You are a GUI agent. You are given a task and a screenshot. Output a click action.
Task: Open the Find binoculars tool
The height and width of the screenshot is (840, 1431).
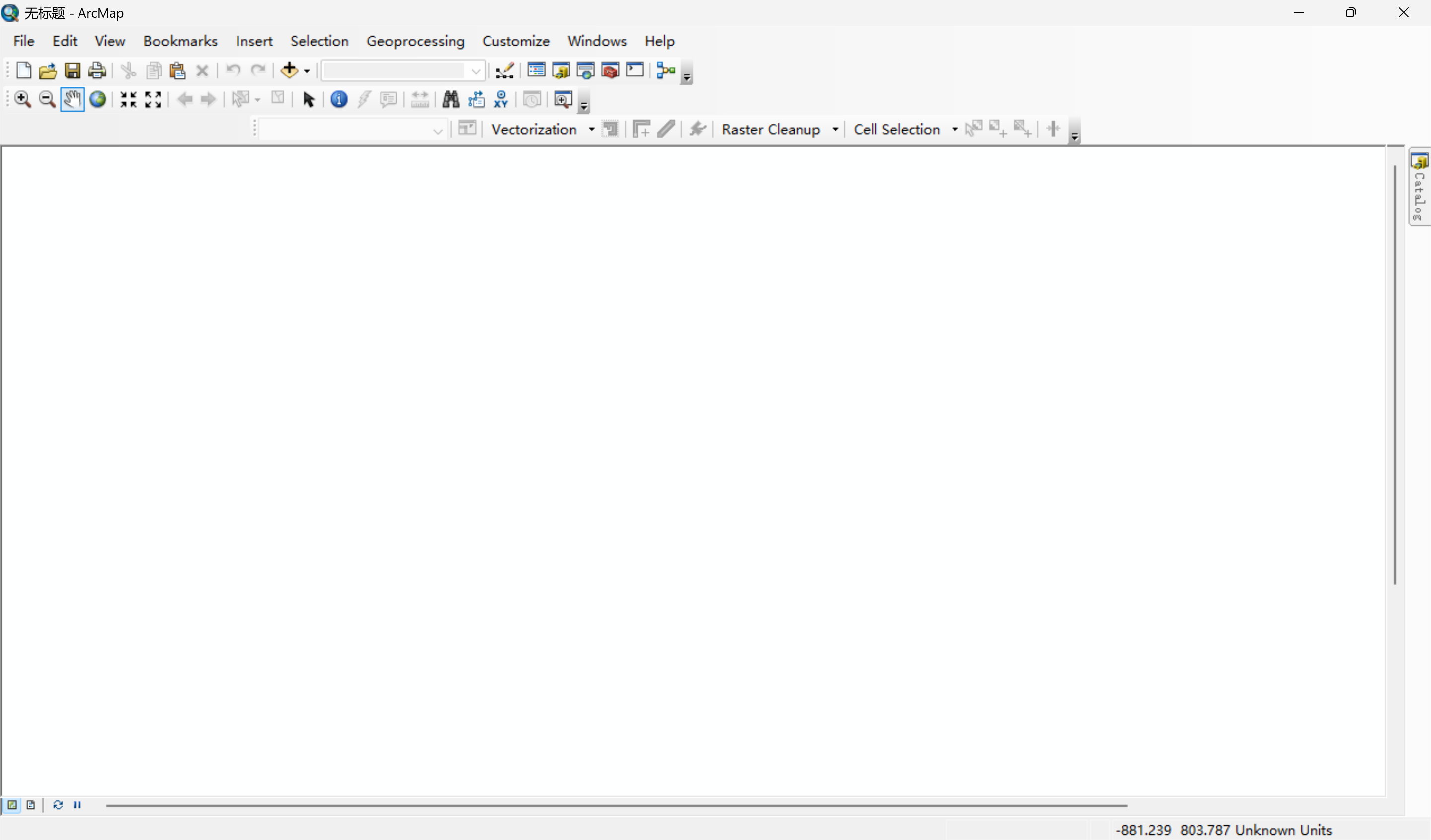click(450, 100)
